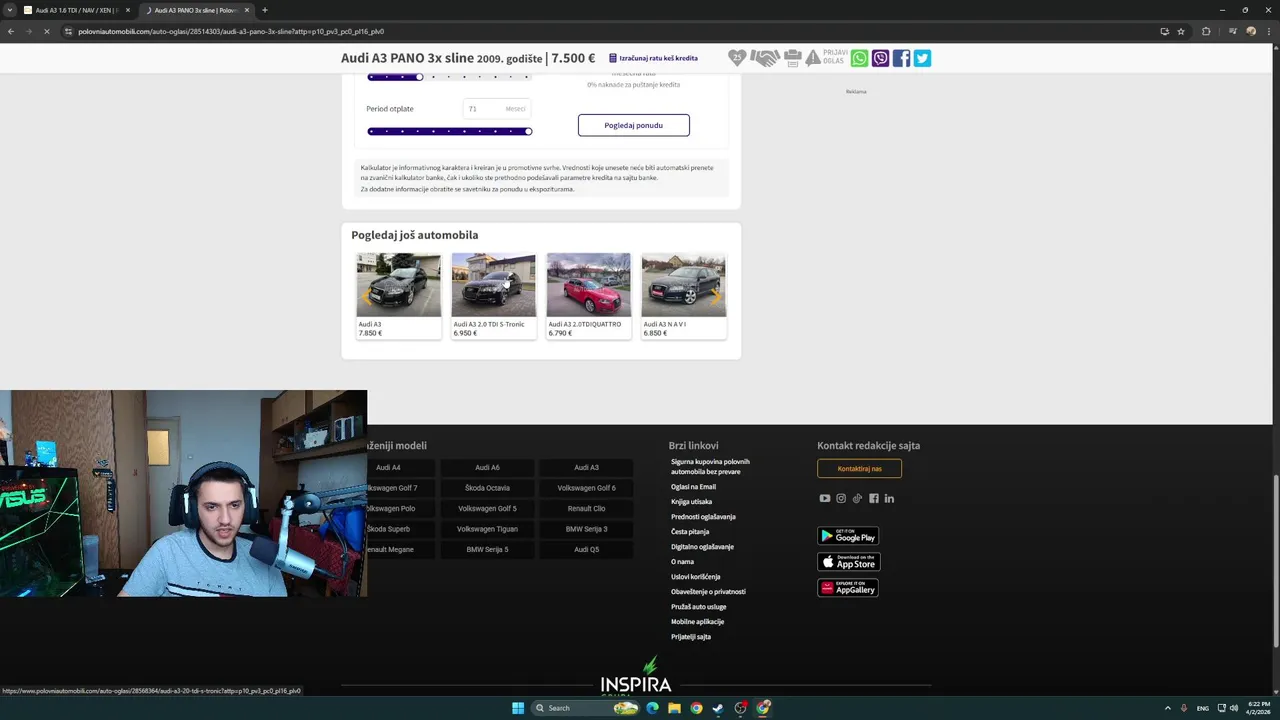Open the YouTube footer icon
The width and height of the screenshot is (1280, 720).
tap(825, 498)
